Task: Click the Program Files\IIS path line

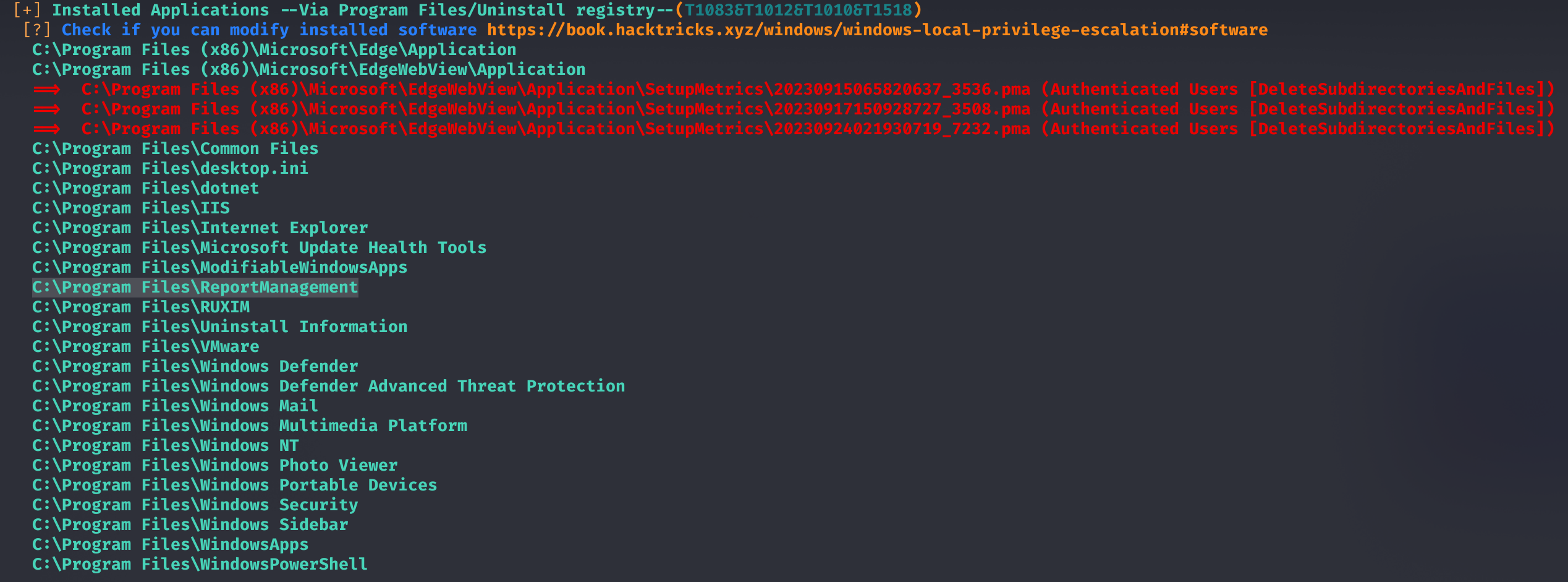Action: tap(131, 208)
